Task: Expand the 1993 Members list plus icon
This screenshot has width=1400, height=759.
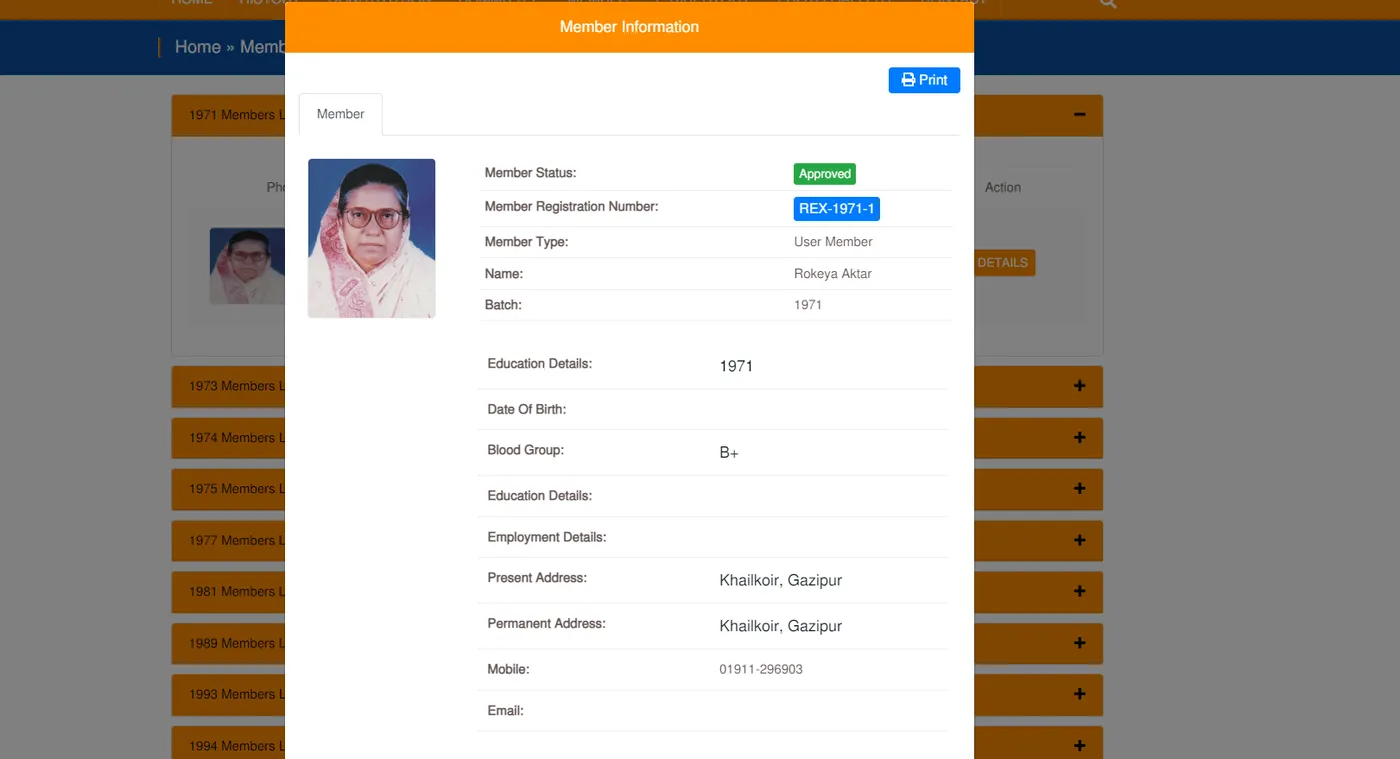Action: tap(1079, 694)
